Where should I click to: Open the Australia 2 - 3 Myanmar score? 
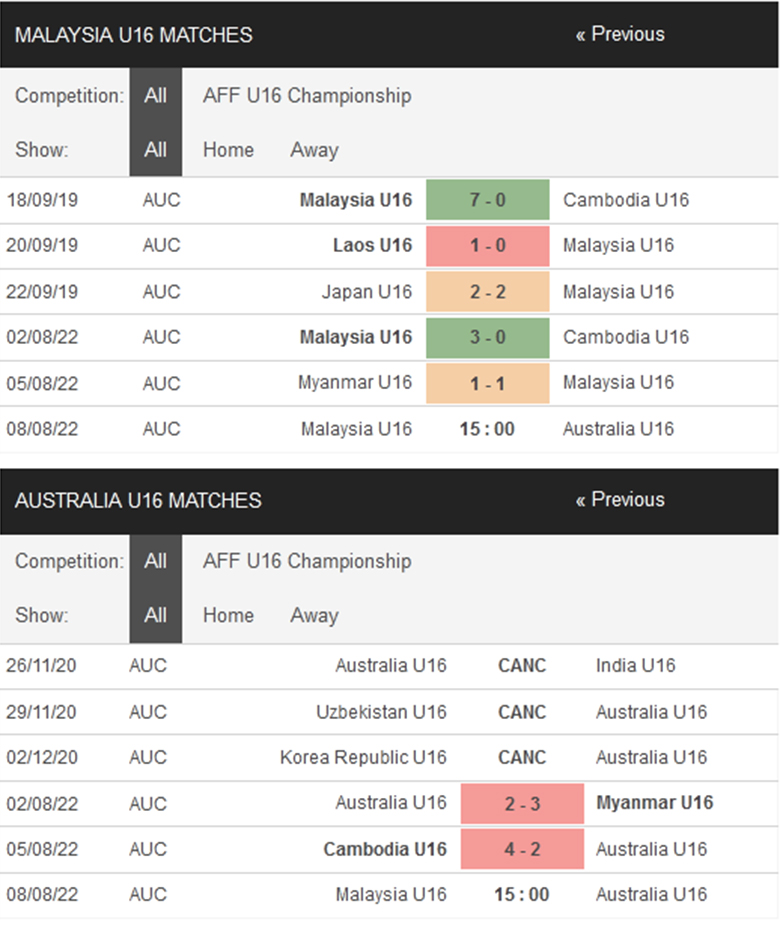coord(522,804)
